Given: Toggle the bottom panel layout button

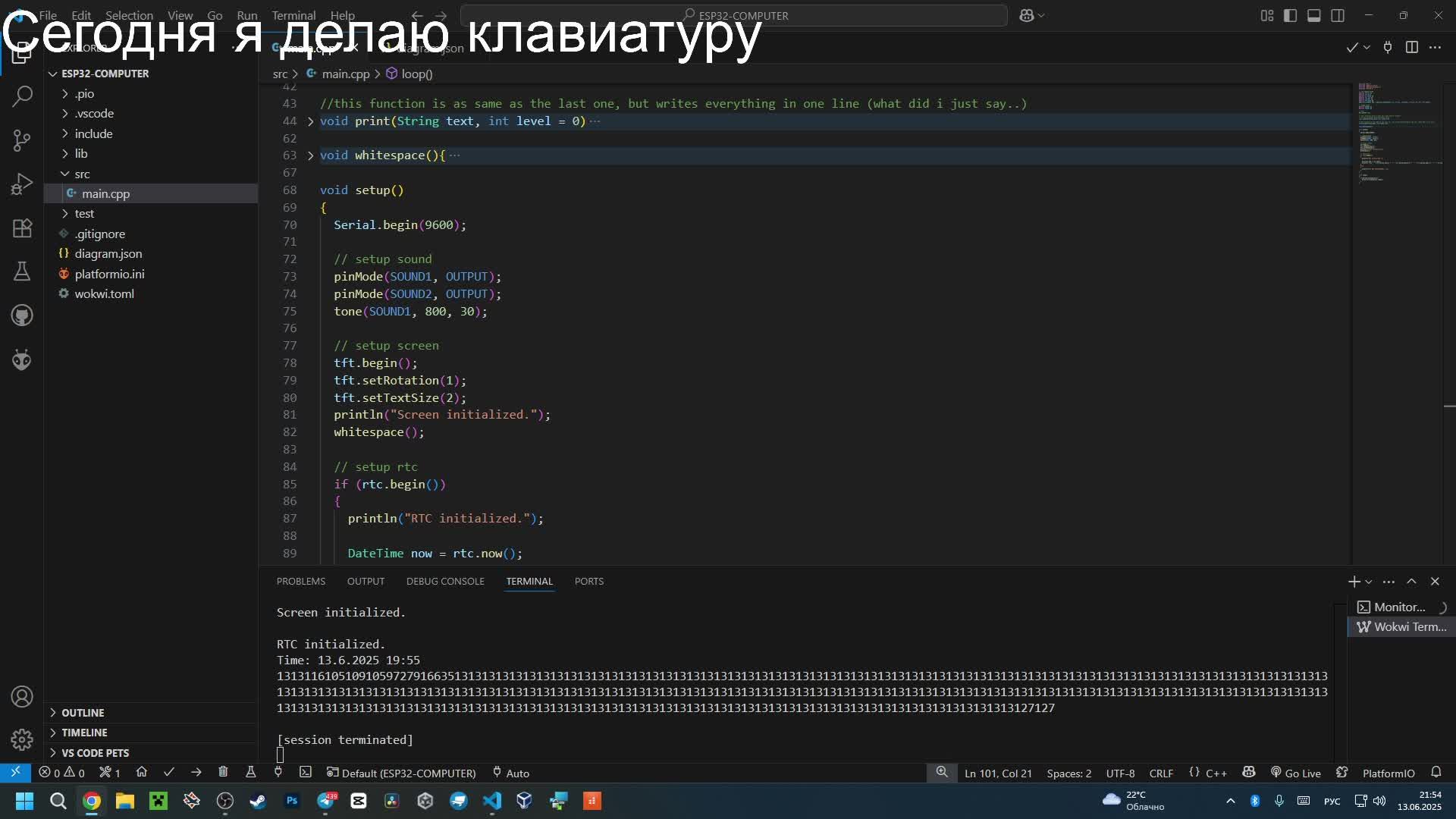Looking at the screenshot, I should (x=1314, y=15).
